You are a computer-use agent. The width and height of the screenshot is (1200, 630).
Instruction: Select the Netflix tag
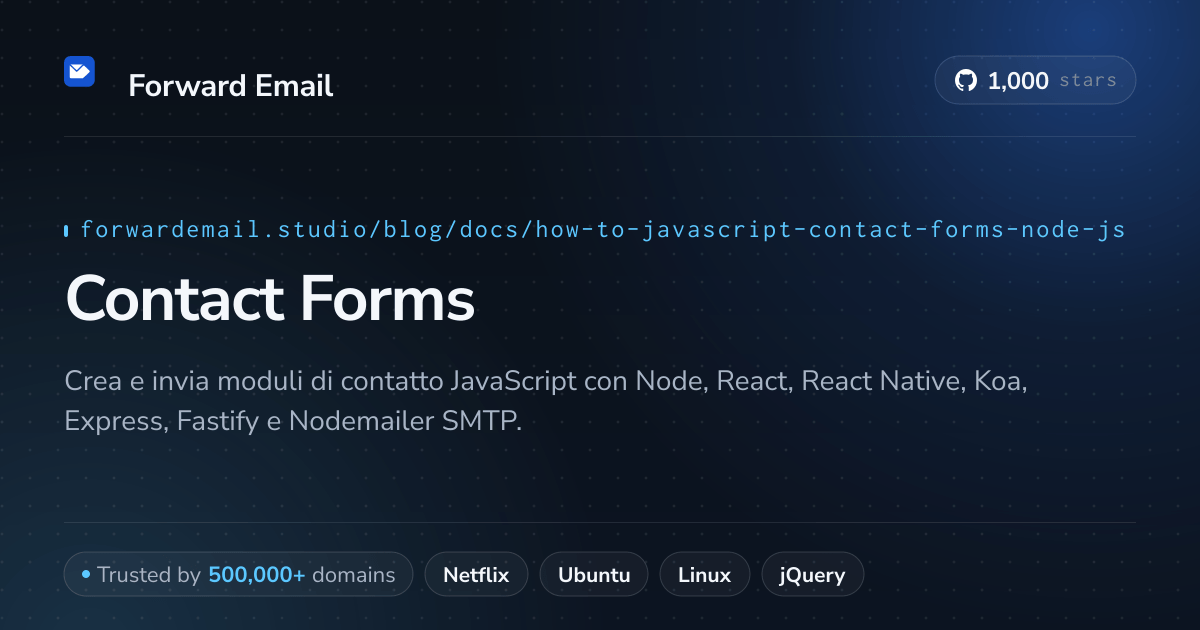click(x=476, y=575)
